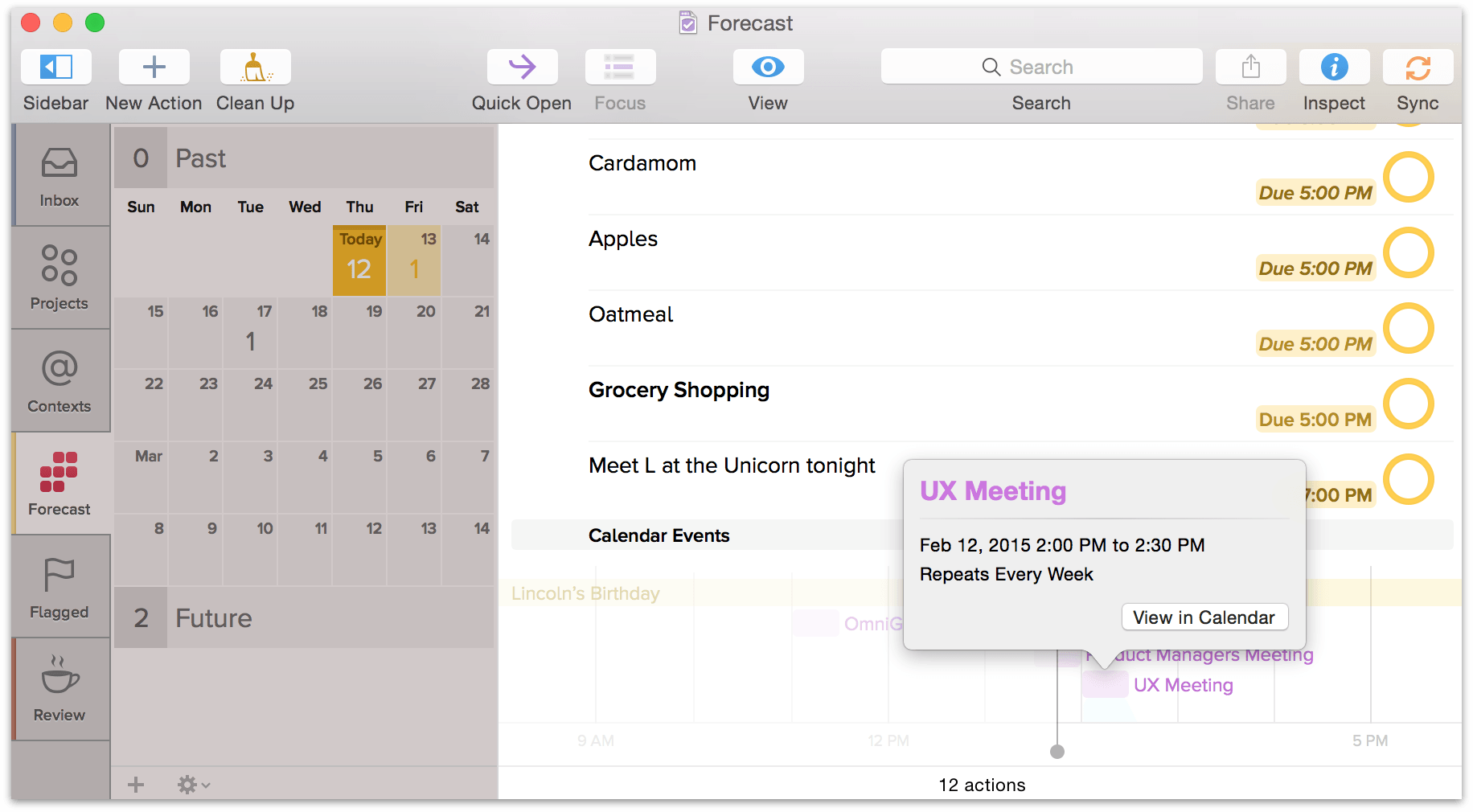The image size is (1473, 812).
Task: Click the Forecast document title icon
Action: point(688,23)
